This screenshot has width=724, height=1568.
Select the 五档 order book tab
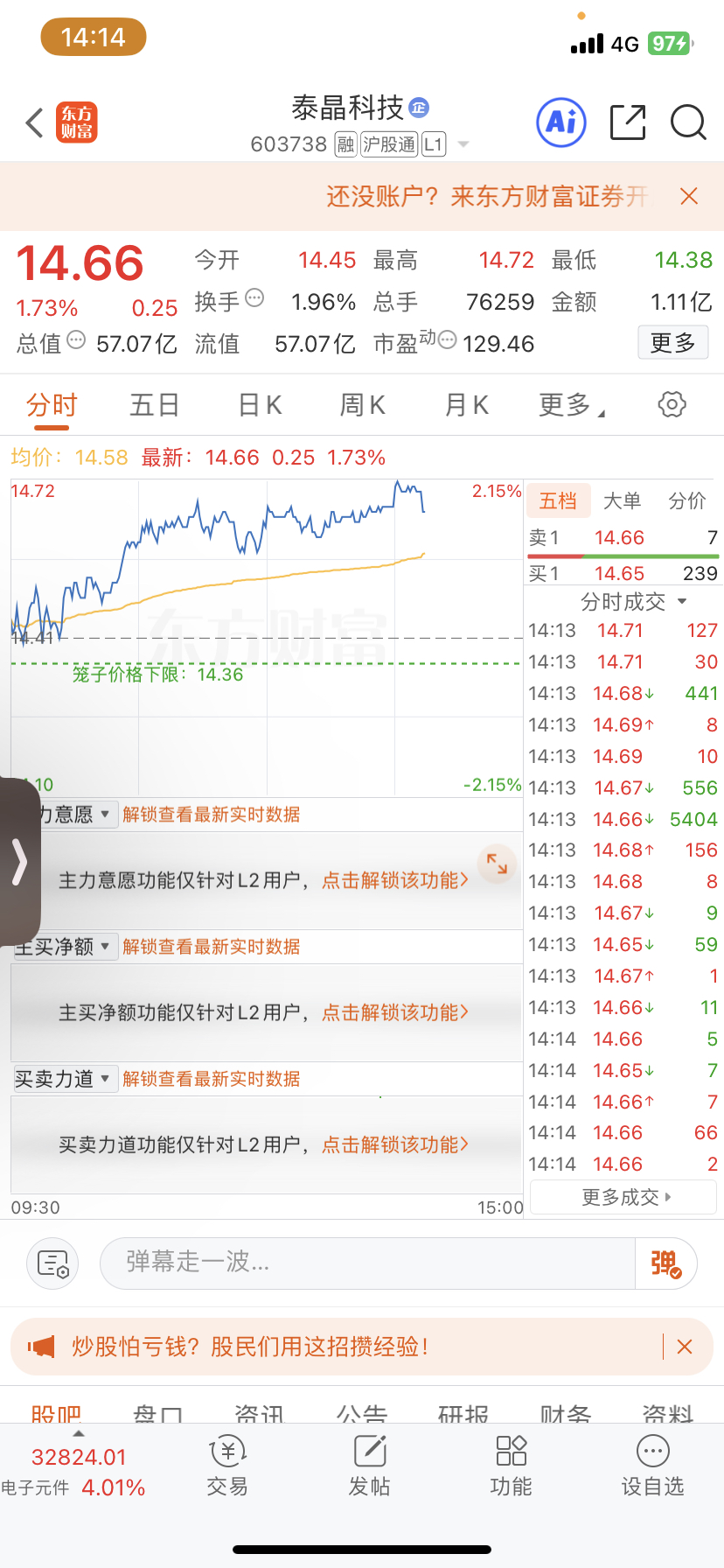coord(558,500)
